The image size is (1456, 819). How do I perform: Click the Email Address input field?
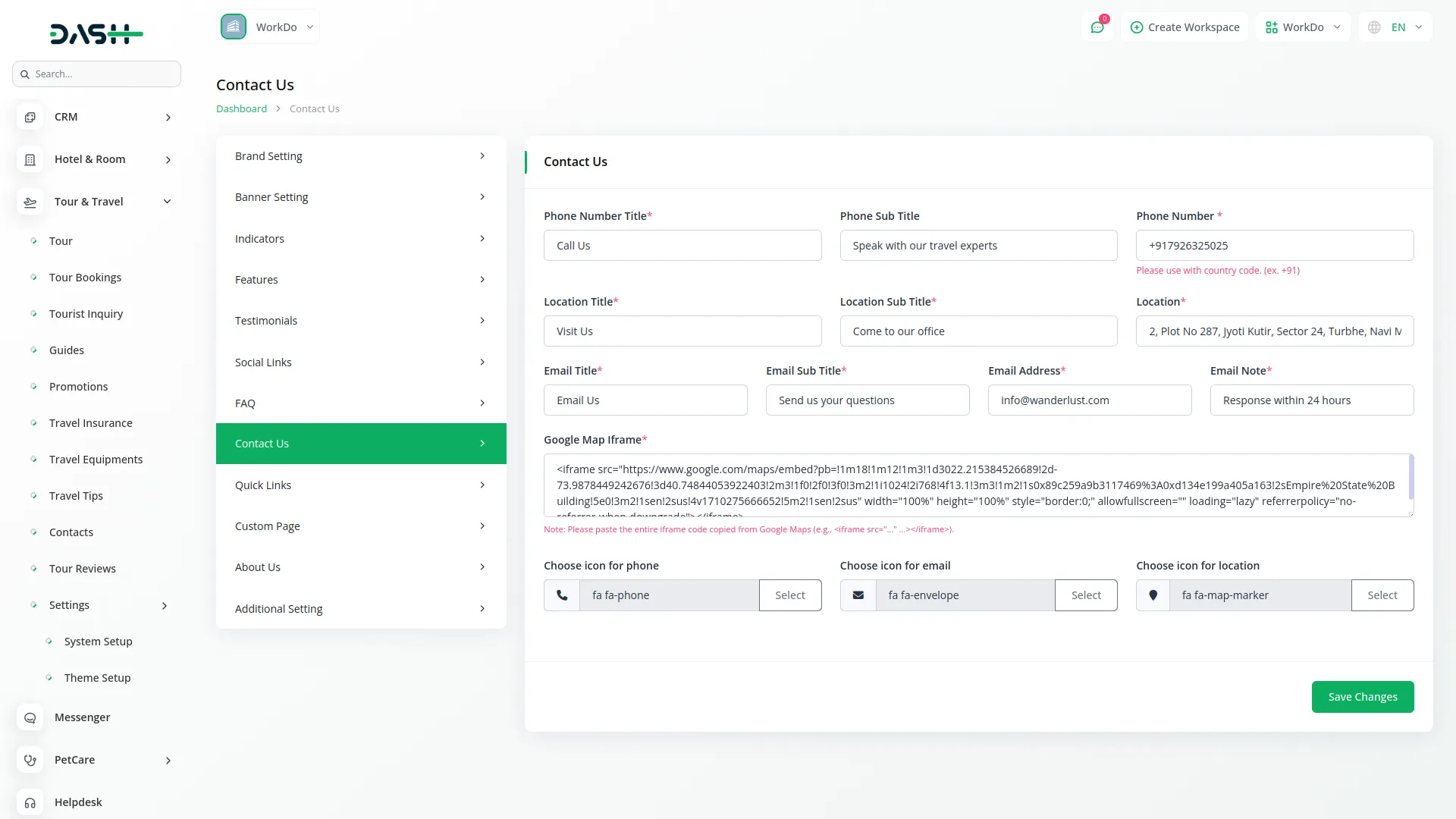(x=1089, y=400)
